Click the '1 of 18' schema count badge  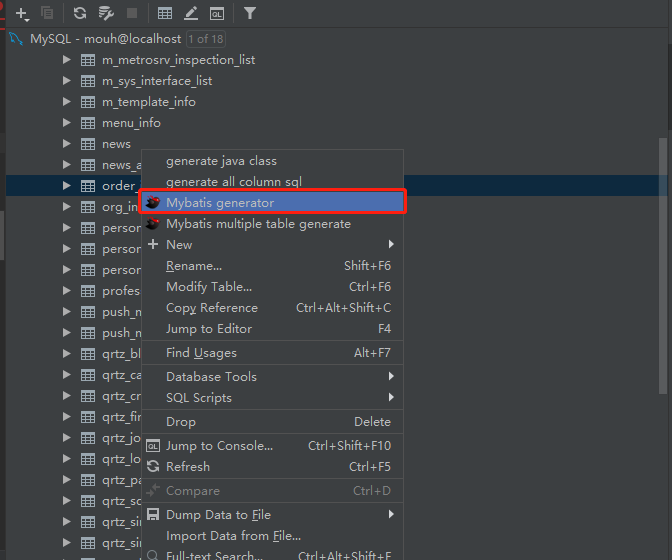pyautogui.click(x=206, y=39)
